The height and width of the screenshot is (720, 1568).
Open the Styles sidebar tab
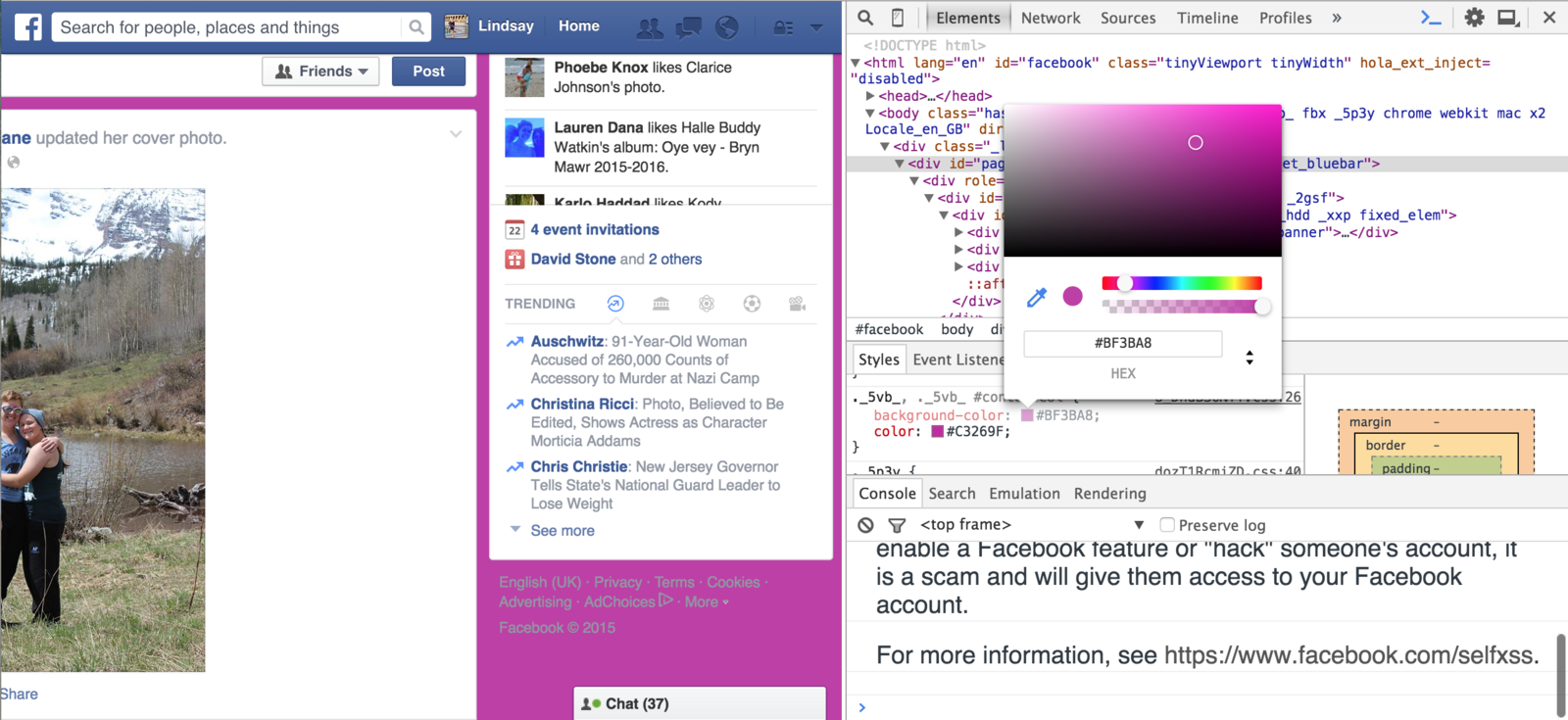point(879,360)
